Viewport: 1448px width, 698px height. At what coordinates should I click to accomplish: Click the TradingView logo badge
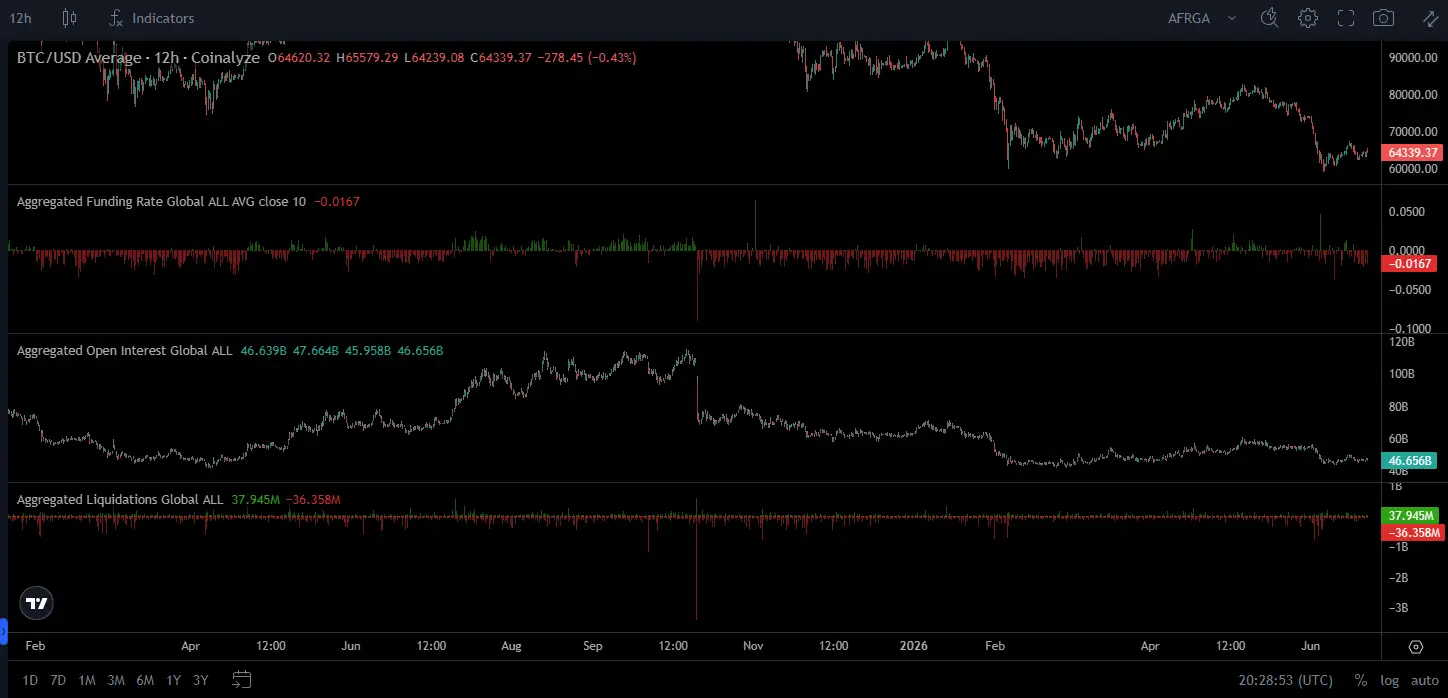point(37,603)
